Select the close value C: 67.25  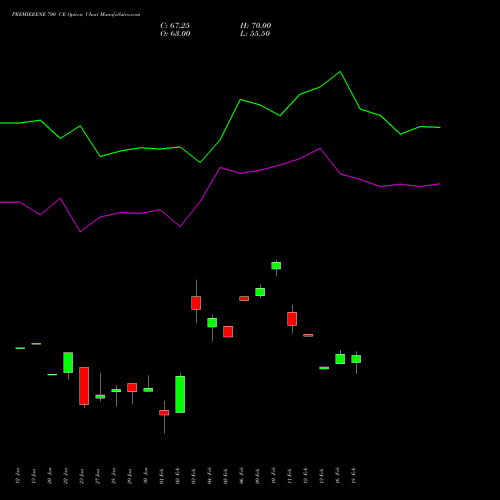pos(175,26)
